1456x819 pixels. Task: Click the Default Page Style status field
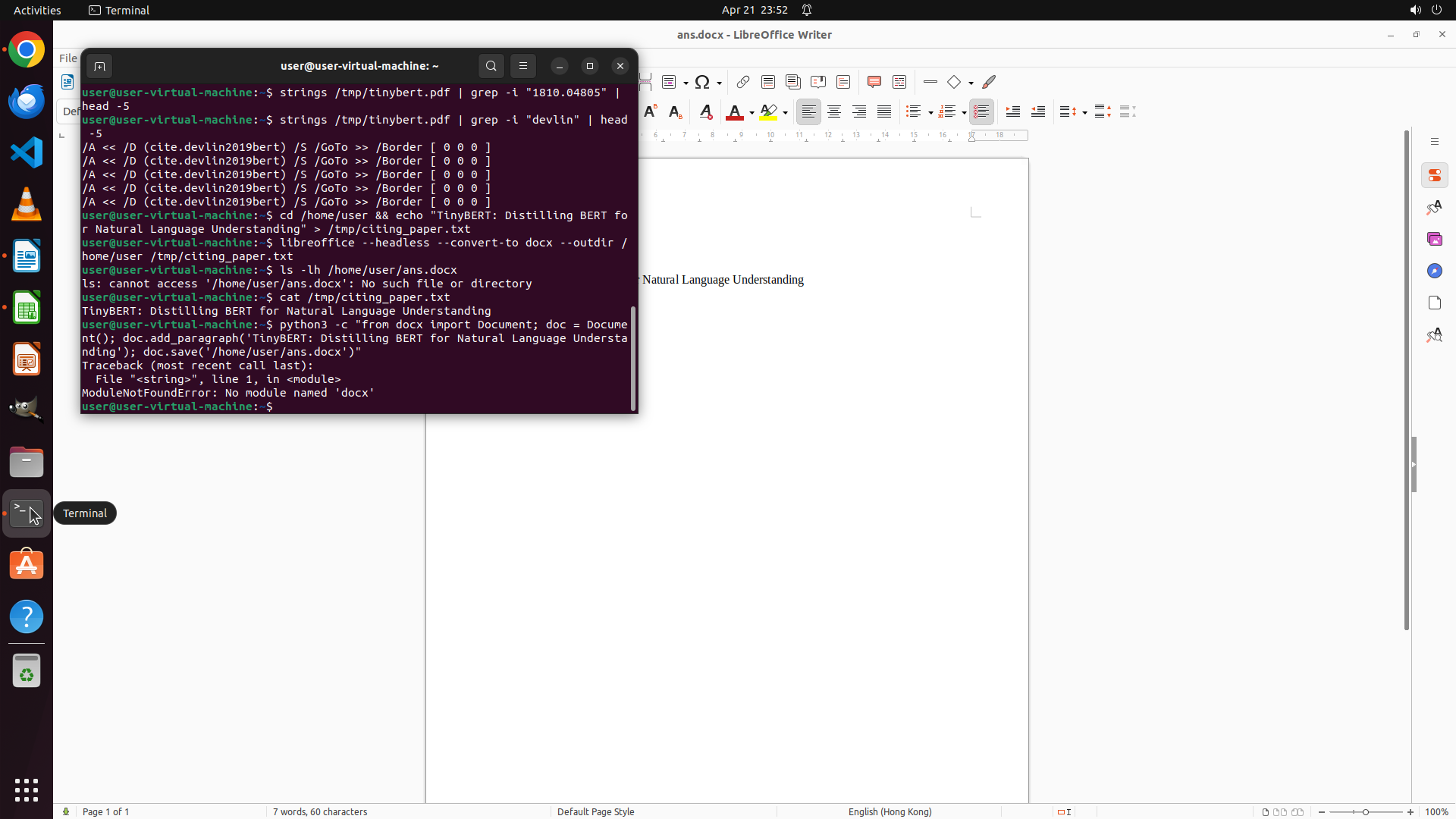(x=595, y=811)
